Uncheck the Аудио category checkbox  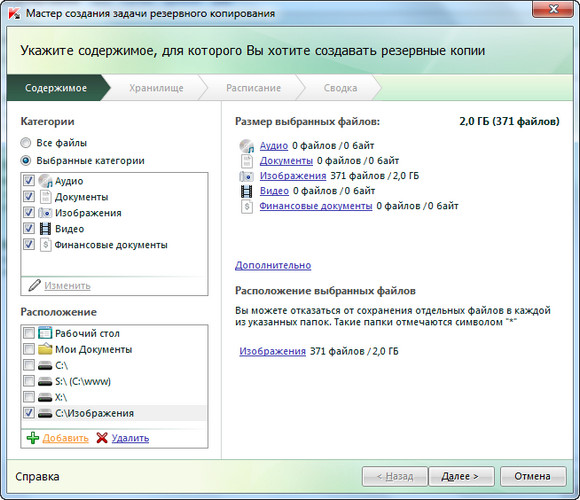coord(29,180)
